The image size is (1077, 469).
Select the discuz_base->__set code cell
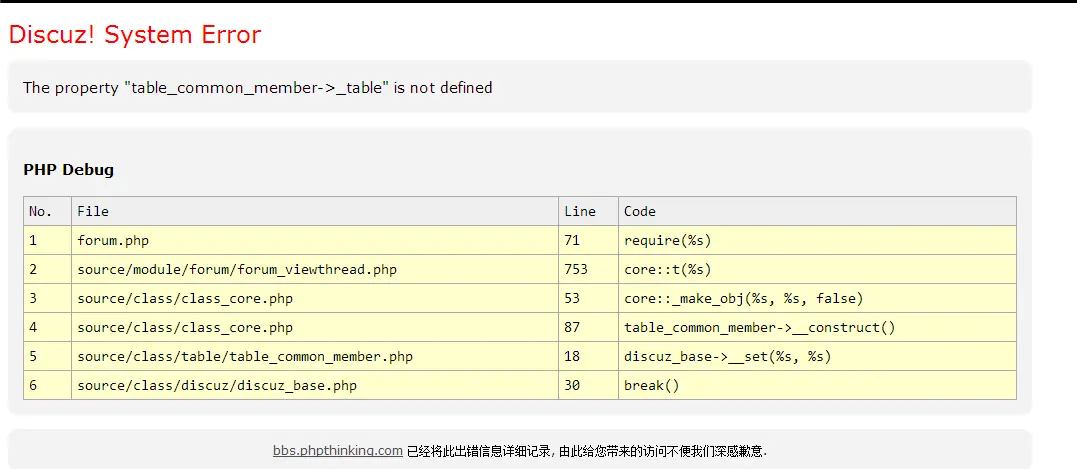pos(817,356)
